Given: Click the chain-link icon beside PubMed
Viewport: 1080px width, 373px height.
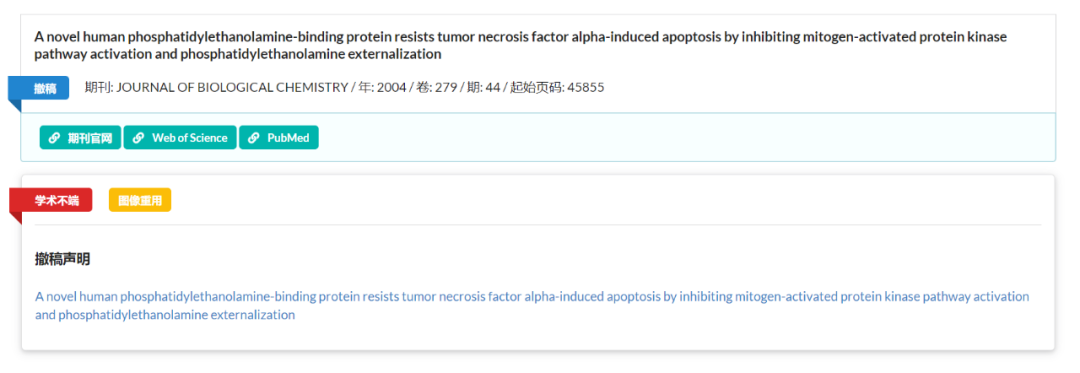Looking at the screenshot, I should [x=254, y=138].
